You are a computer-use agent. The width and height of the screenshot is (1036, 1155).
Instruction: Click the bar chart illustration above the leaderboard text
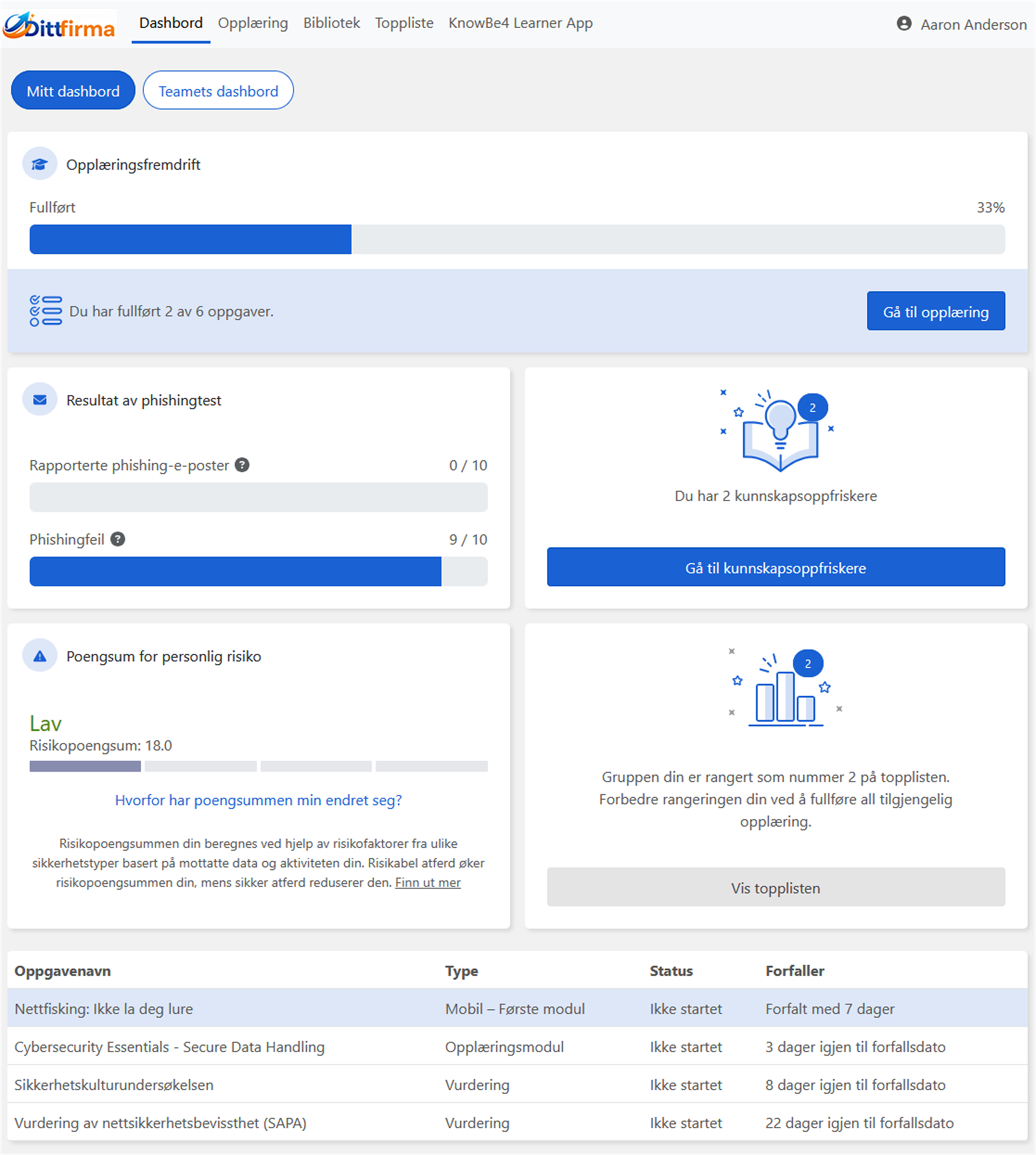[785, 689]
